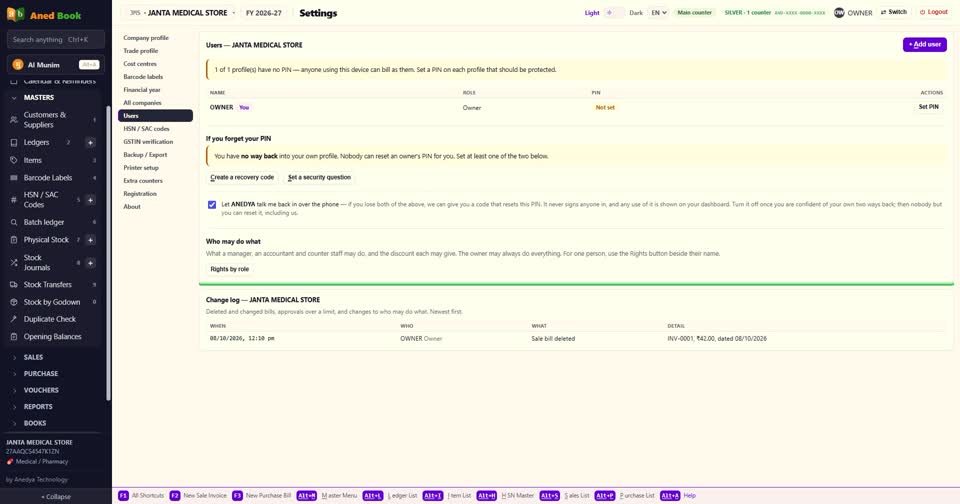The height and width of the screenshot is (504, 960).
Task: Open Company profile settings
Action: [155, 38]
